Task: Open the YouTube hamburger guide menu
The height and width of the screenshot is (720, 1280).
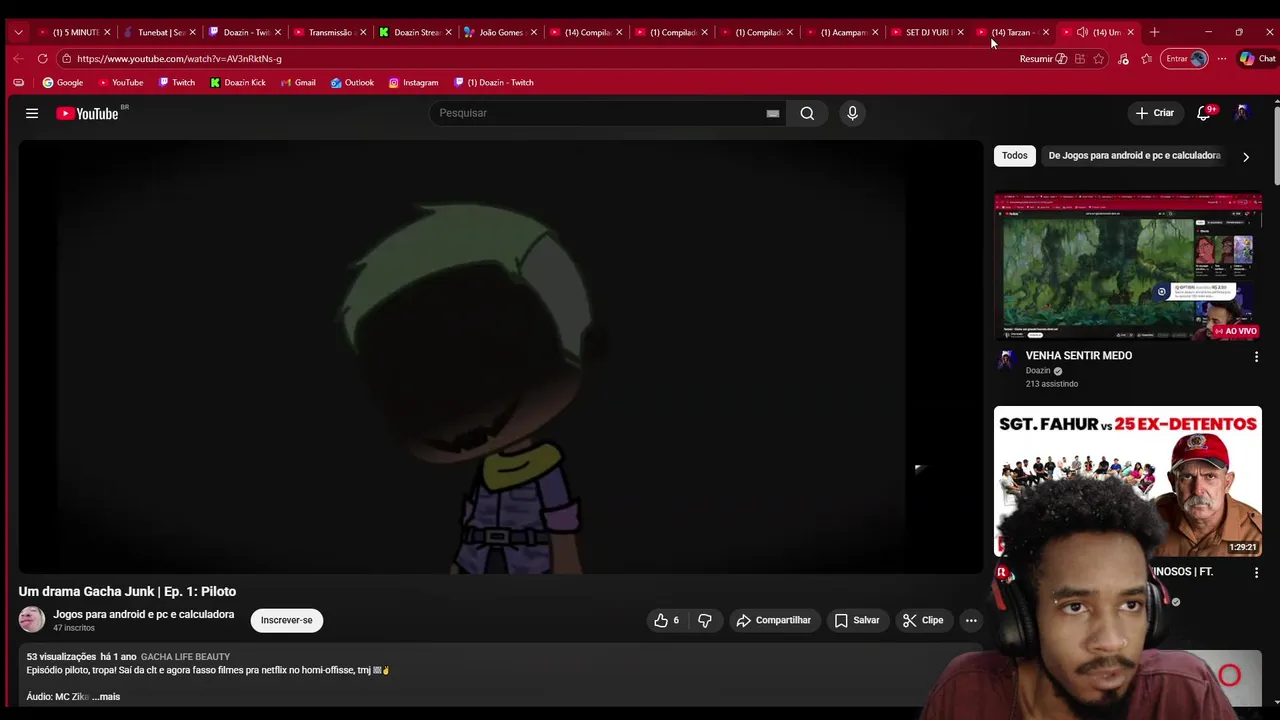Action: (32, 113)
